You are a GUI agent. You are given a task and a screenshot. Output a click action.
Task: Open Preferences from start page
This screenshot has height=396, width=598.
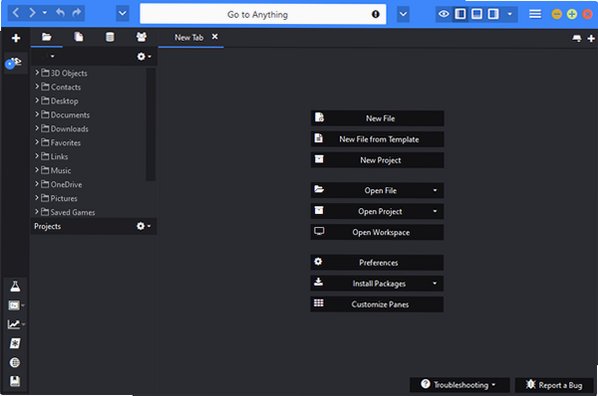377,262
